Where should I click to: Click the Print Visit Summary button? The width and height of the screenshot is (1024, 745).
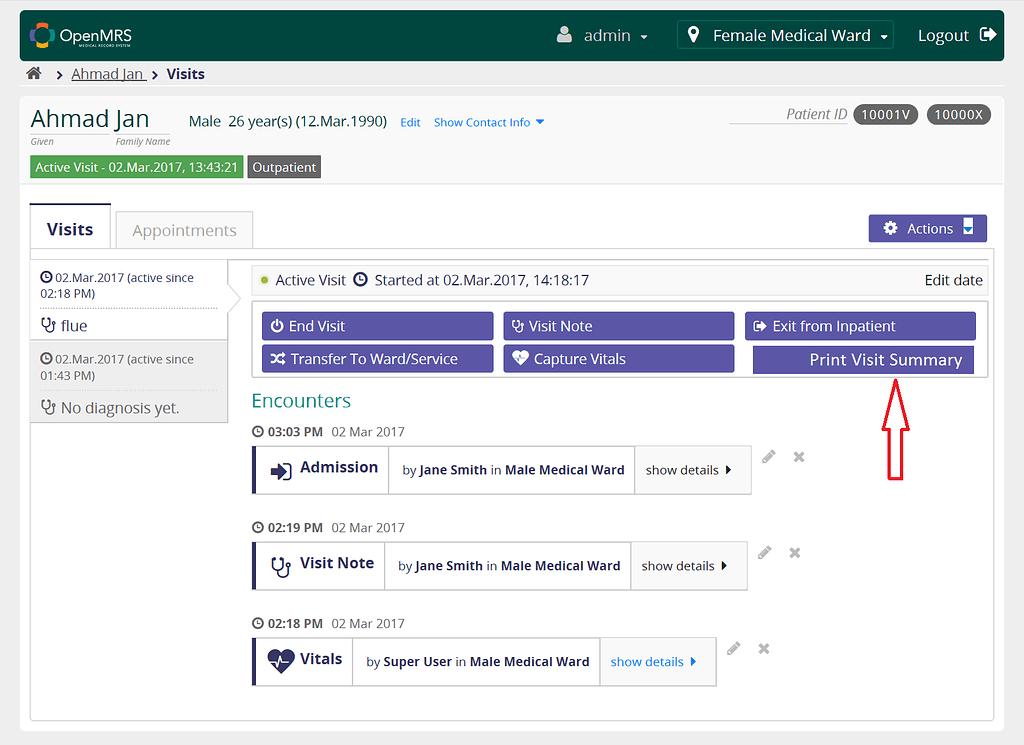click(862, 359)
